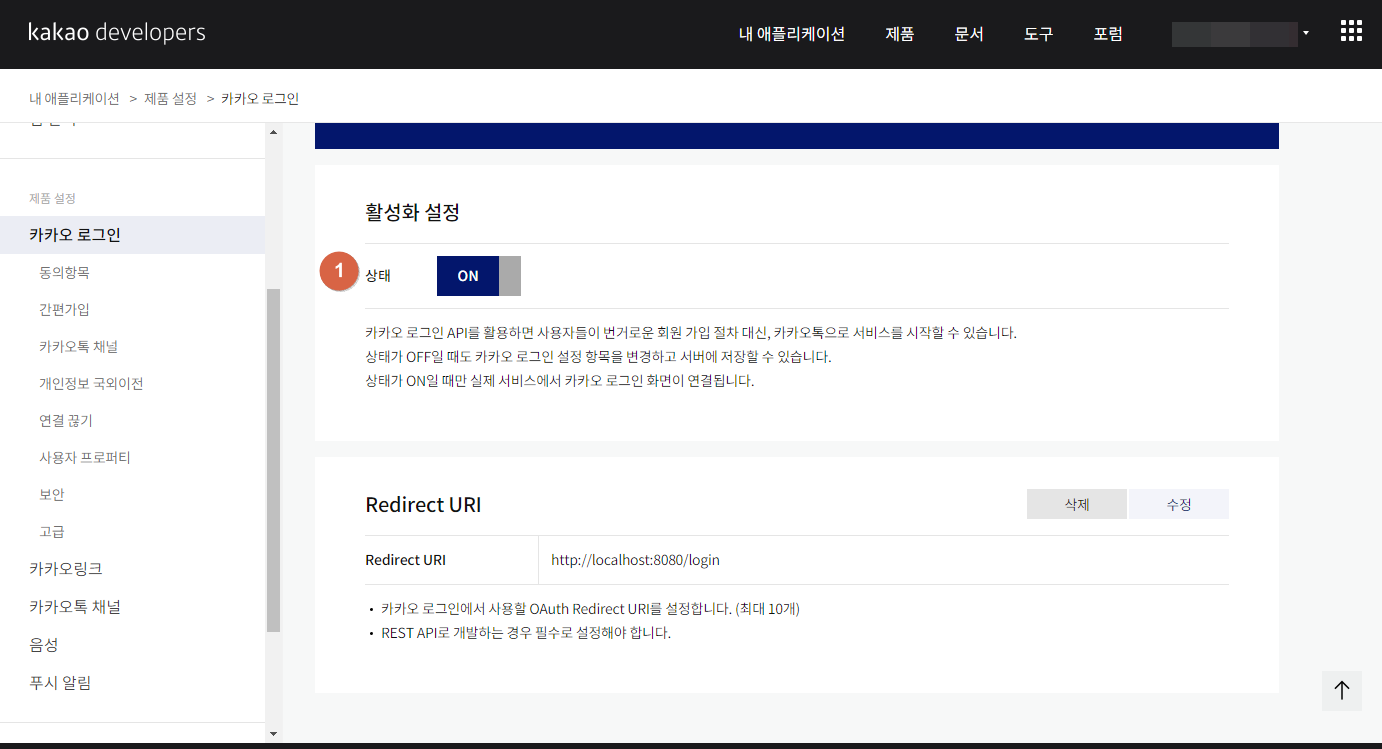Select 카카오 로그인 in the sidebar
Screen dimensions: 1382x749
tap(132, 235)
